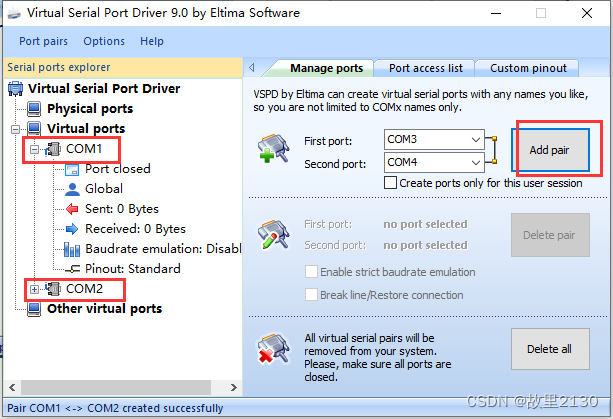
Task: Click the COM2 serial connector icon
Action: point(53,289)
